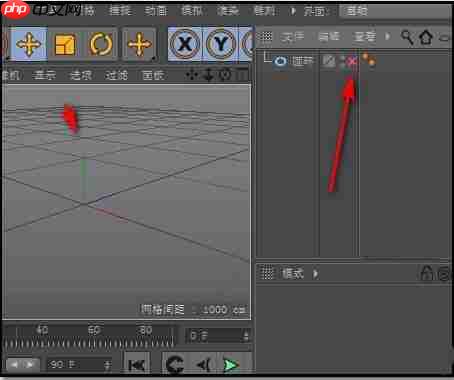Click the viewport zoom camera icon
The width and height of the screenshot is (454, 380).
point(208,75)
